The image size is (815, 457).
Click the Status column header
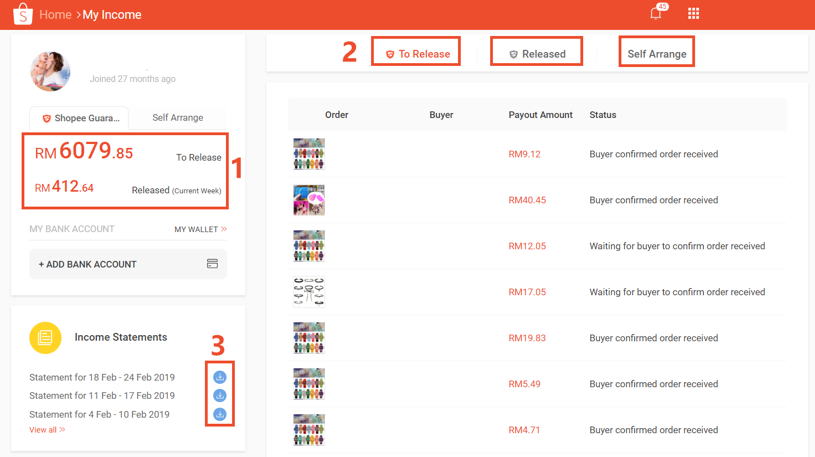[602, 115]
